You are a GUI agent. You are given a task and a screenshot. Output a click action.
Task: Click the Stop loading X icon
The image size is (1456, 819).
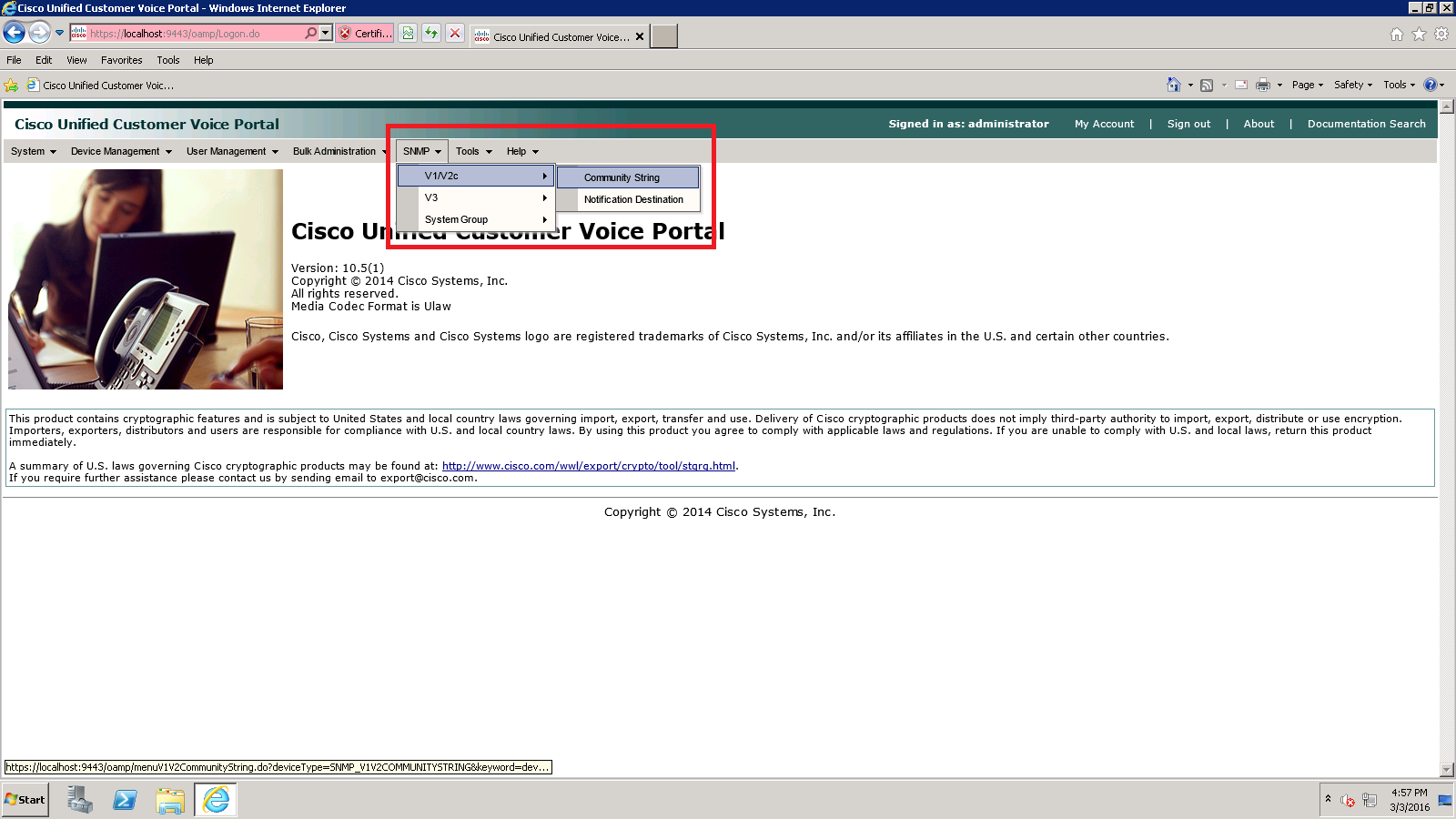[455, 34]
